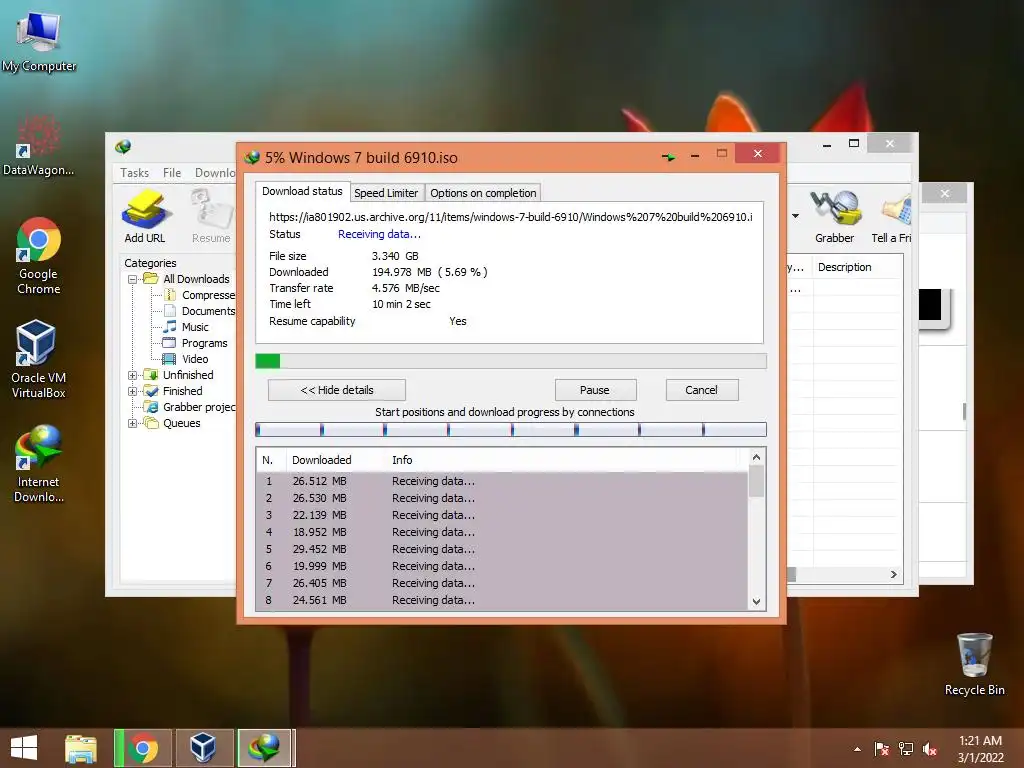Click the IDM logo icon in main window title bar

(x=123, y=147)
